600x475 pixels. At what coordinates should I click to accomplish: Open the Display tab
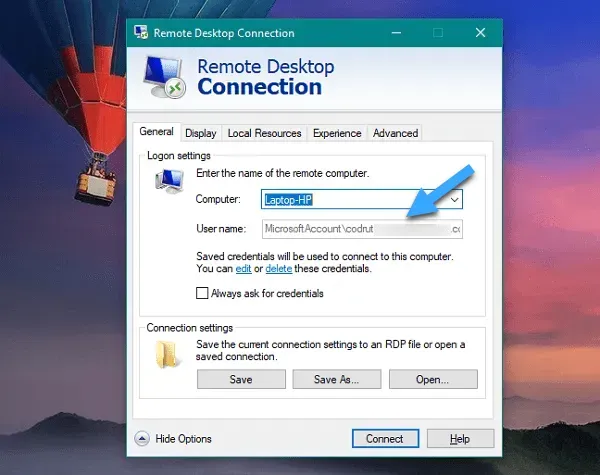201,133
